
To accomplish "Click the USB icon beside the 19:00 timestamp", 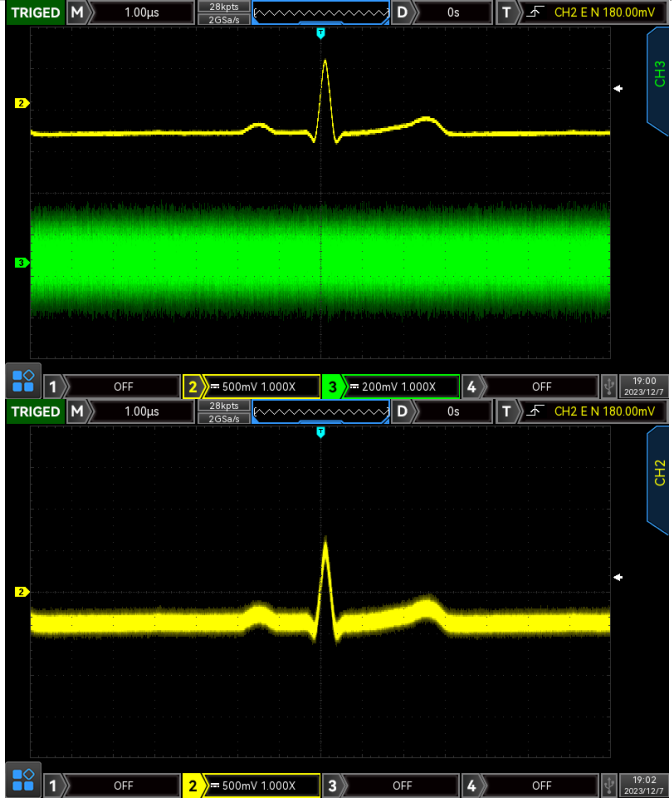I will pos(607,386).
